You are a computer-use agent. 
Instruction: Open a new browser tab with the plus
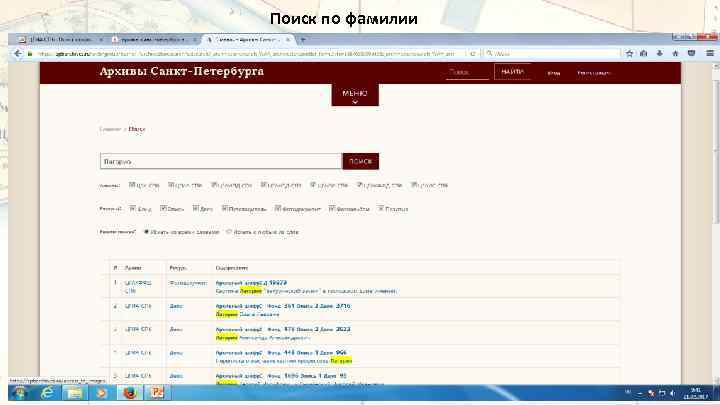pyautogui.click(x=303, y=40)
